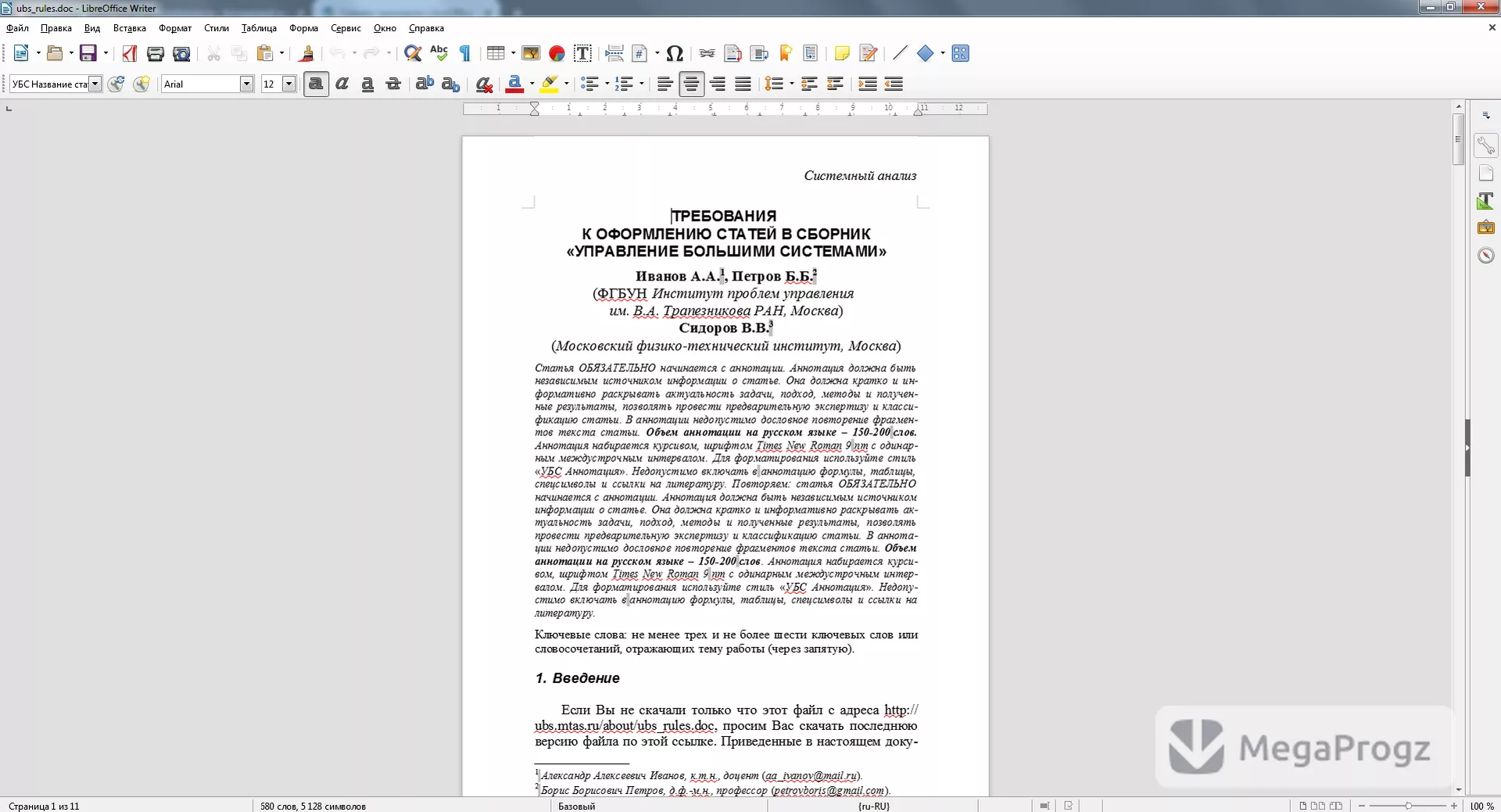Insert special character Omega icon

point(675,53)
